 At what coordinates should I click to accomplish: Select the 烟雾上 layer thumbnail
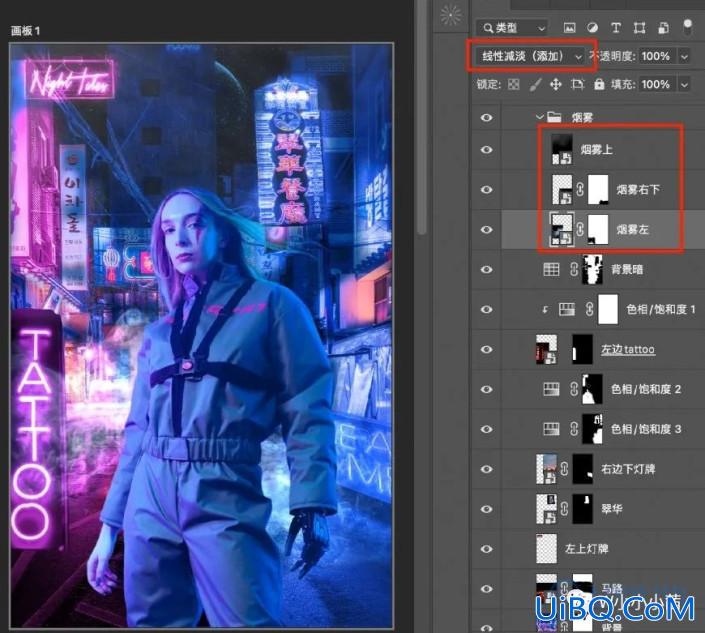[562, 149]
